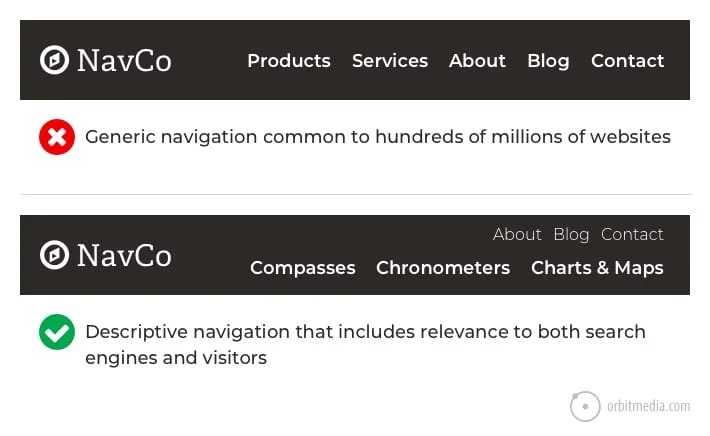The width and height of the screenshot is (710, 436).
Task: Select the Chronometers menu item
Action: pos(443,268)
